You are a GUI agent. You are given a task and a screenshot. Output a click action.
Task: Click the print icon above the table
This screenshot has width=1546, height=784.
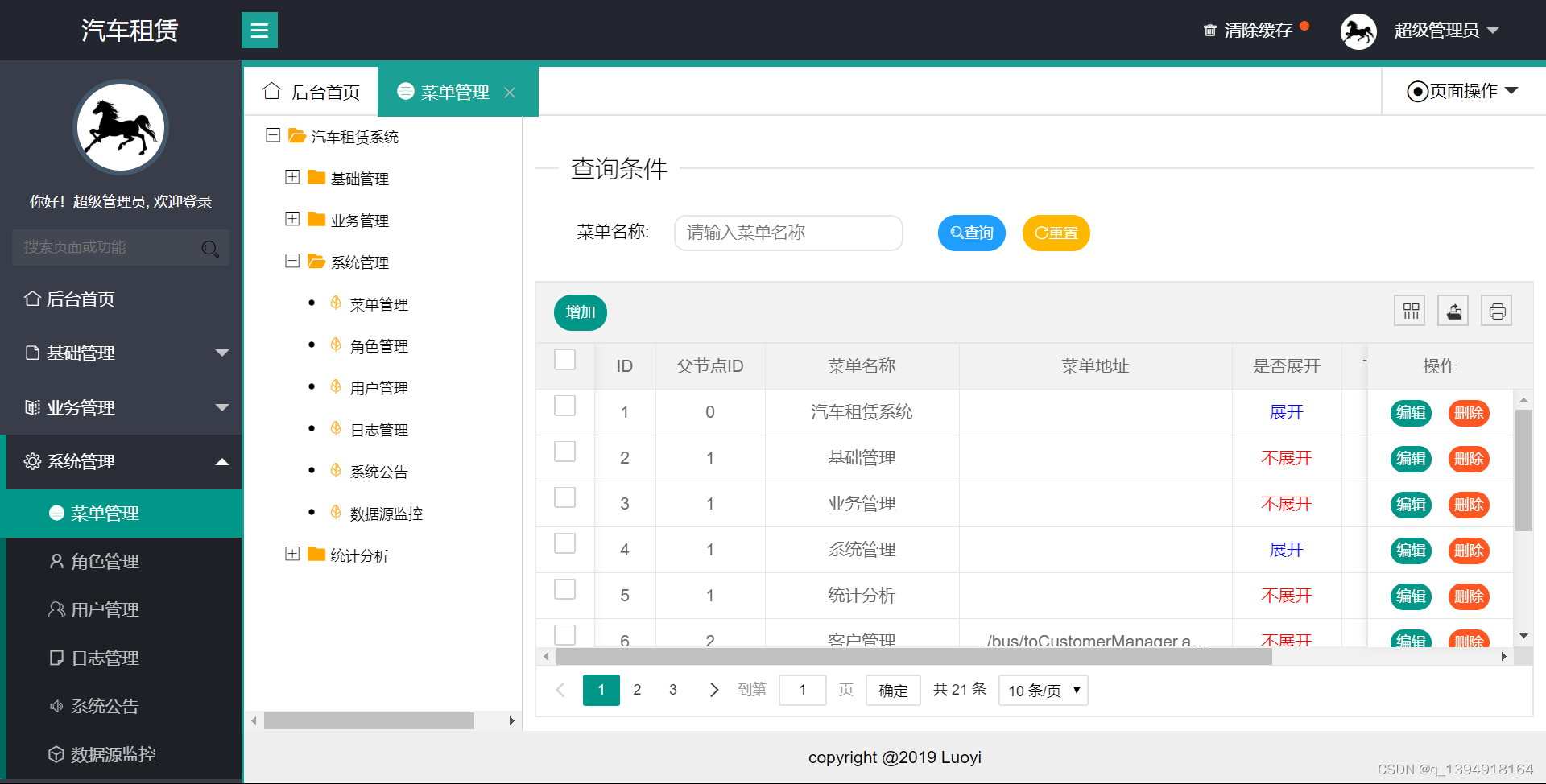point(1496,310)
